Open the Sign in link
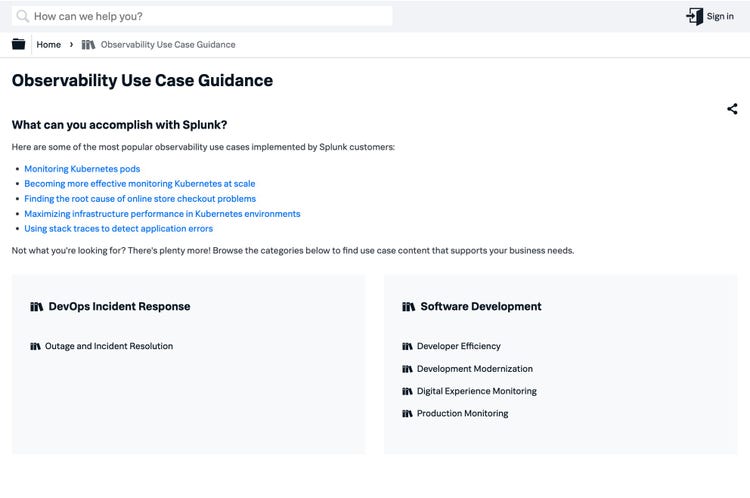Viewport: 750px width, 498px height. 720,16
